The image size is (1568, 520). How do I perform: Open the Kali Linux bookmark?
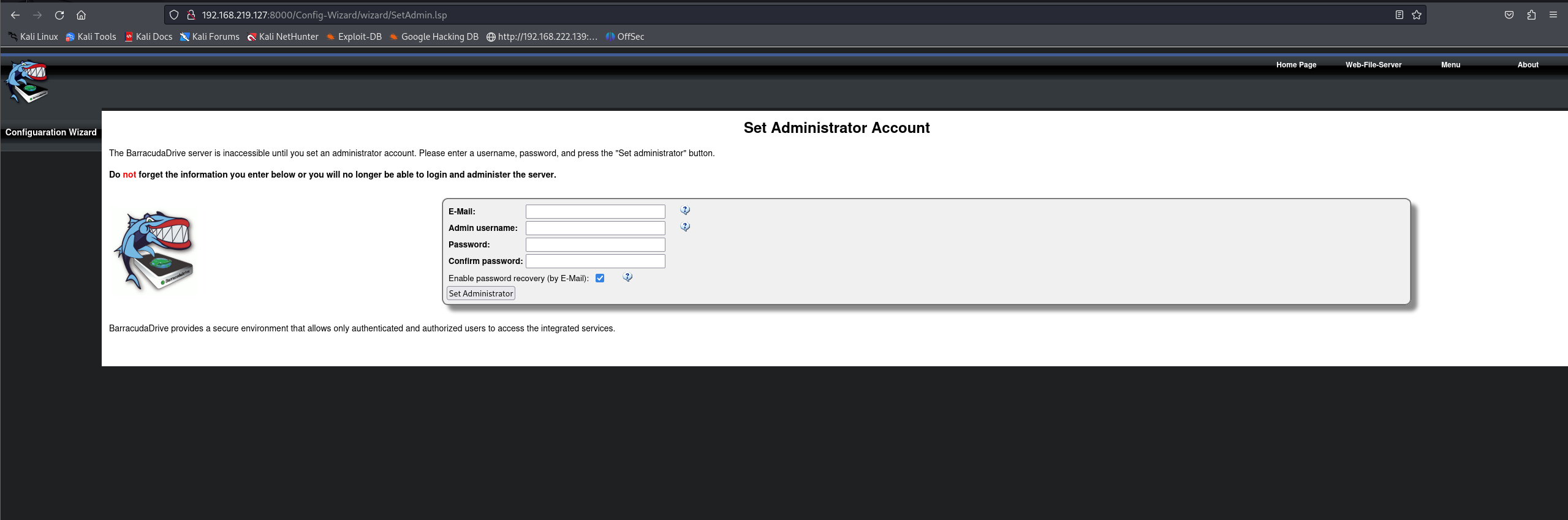pos(33,37)
